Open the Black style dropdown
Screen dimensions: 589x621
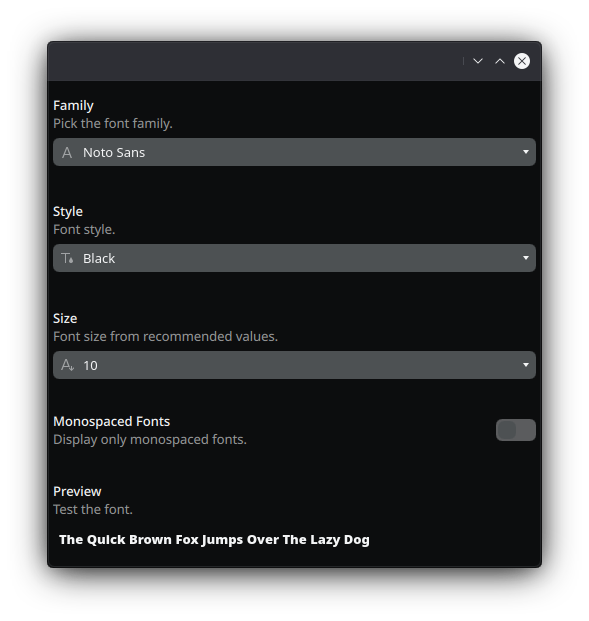[294, 258]
